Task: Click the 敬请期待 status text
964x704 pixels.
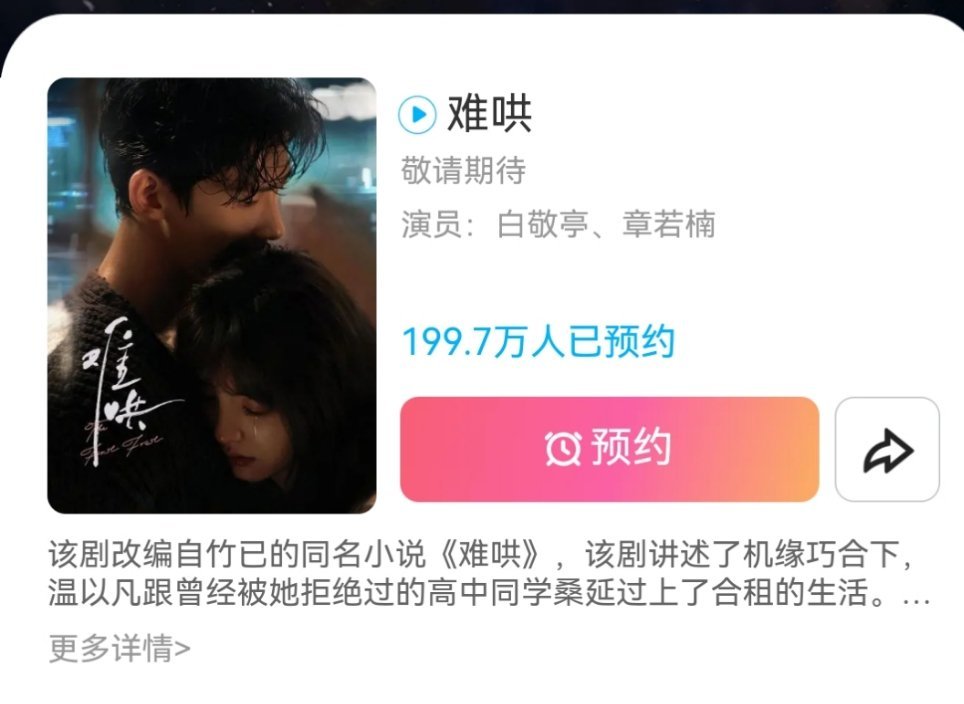Action: point(464,170)
